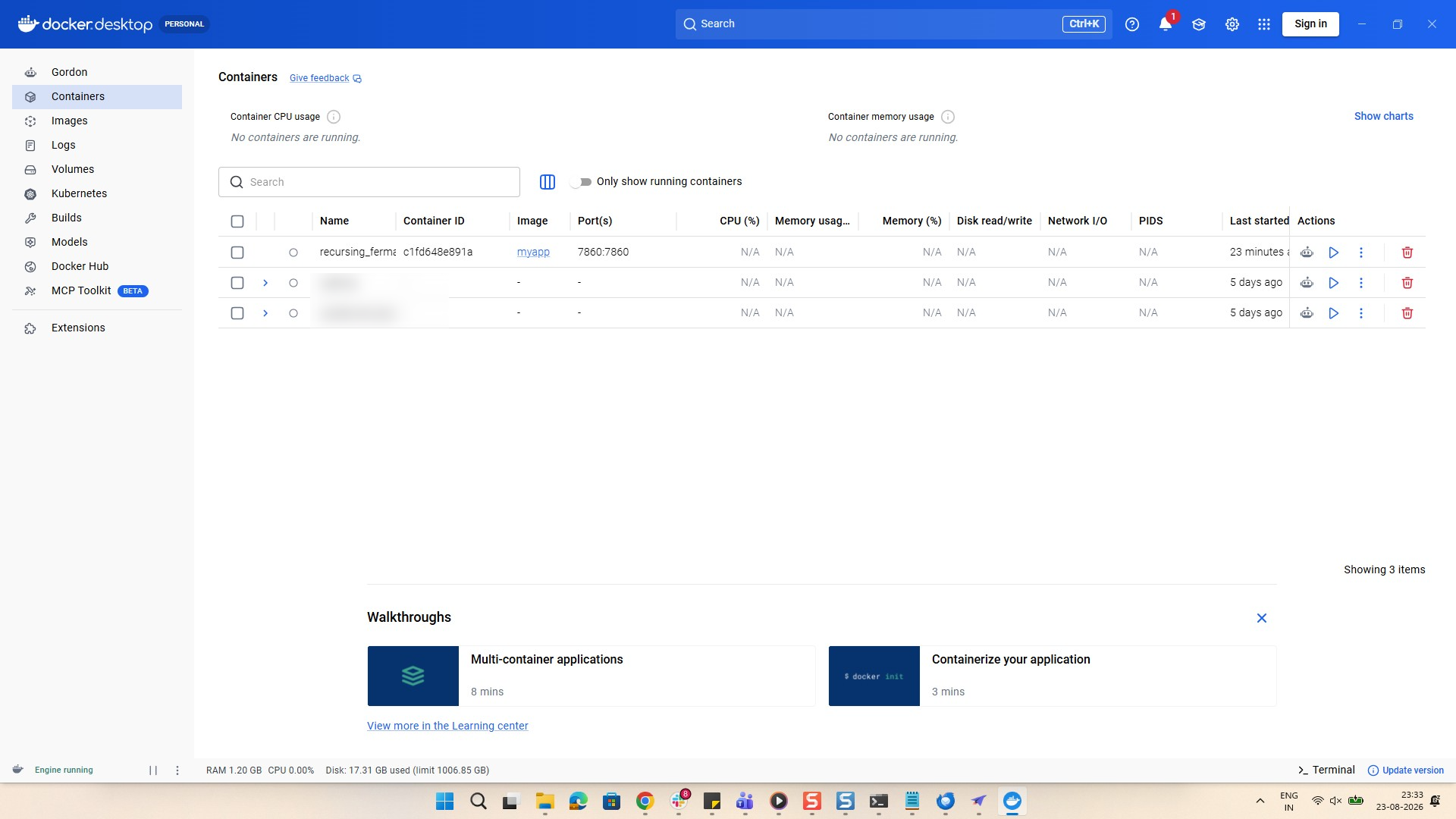Click the help question mark icon
Image resolution: width=1456 pixels, height=819 pixels.
(1132, 24)
